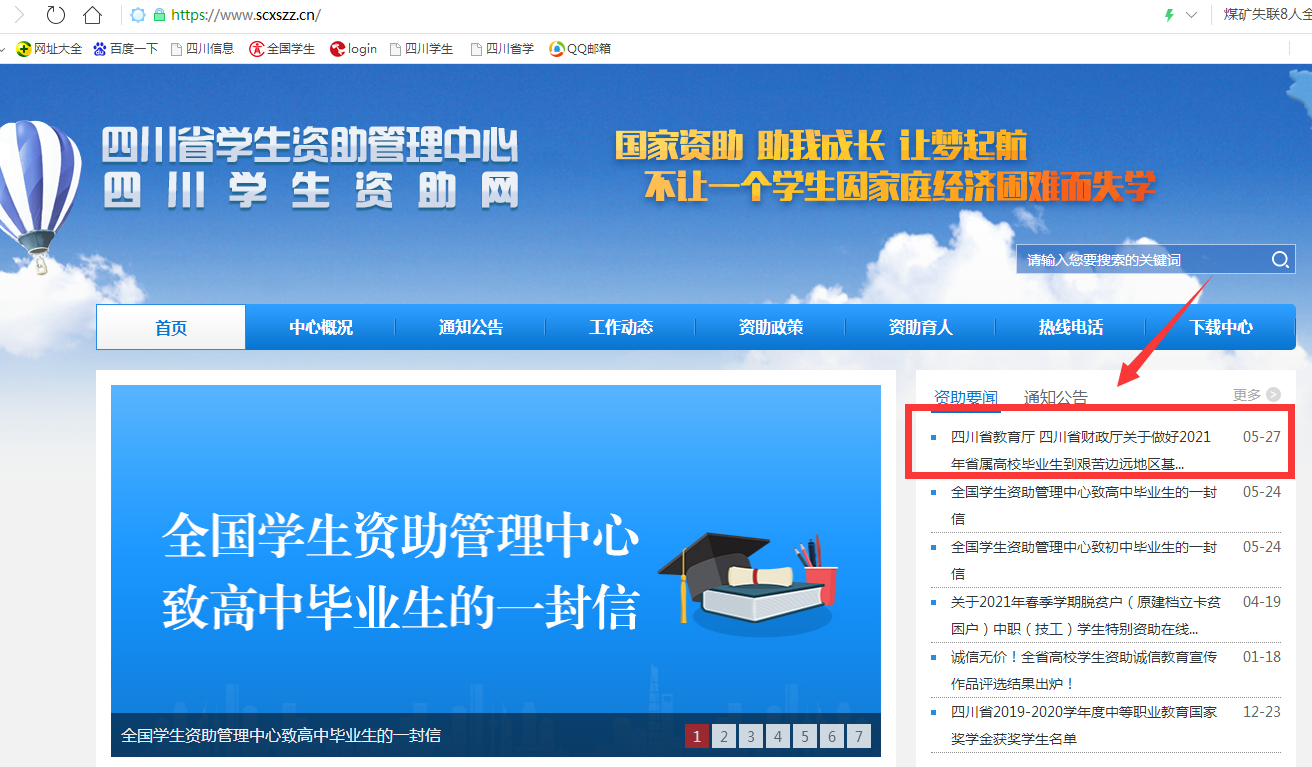Click the search magnifier icon

pos(1280,260)
